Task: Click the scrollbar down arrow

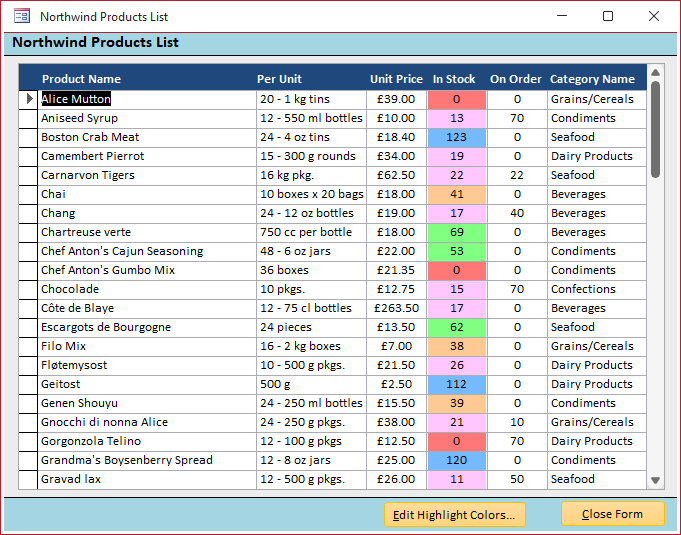Action: (655, 480)
